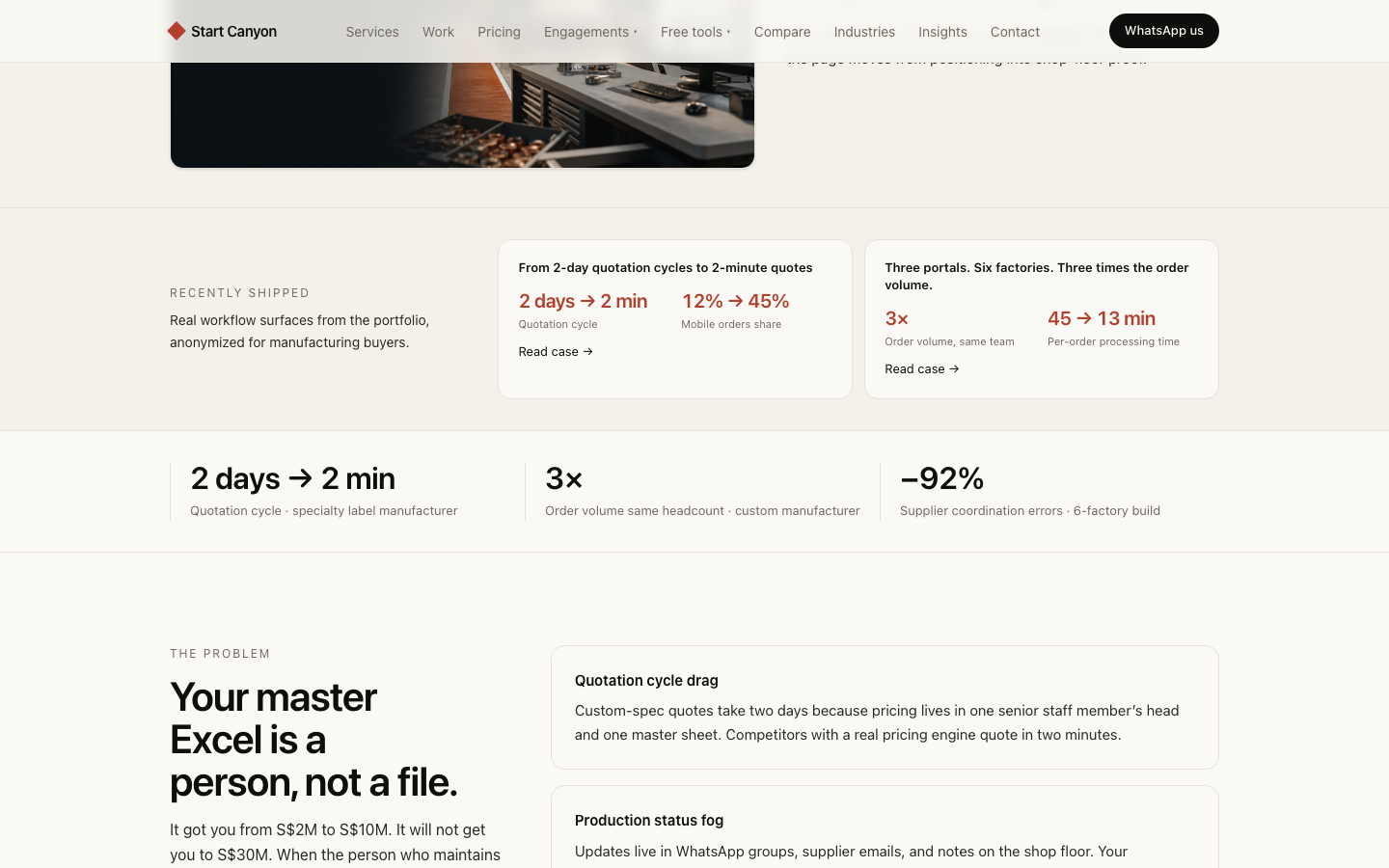Go to the Work page

click(438, 32)
